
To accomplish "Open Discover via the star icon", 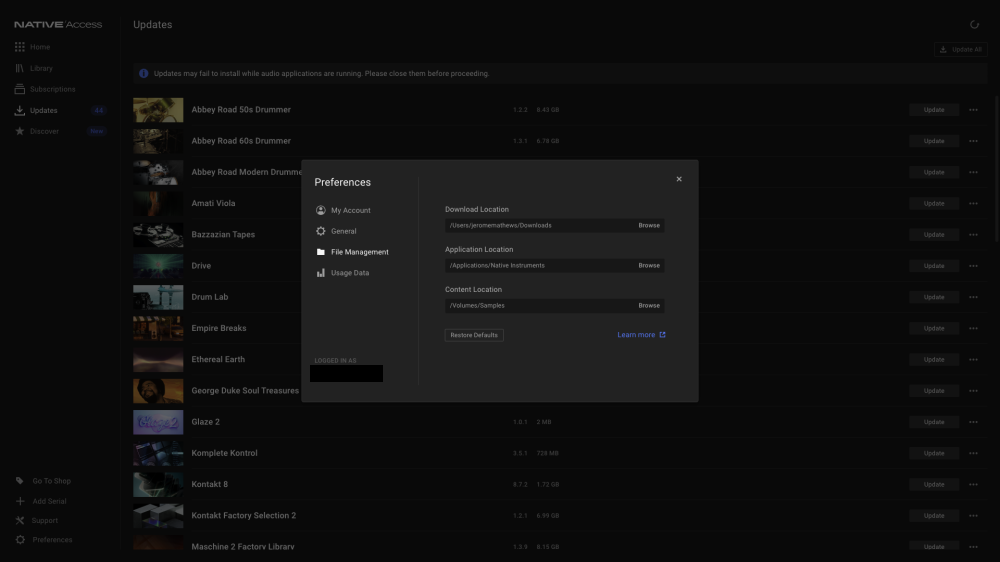I will pos(20,131).
